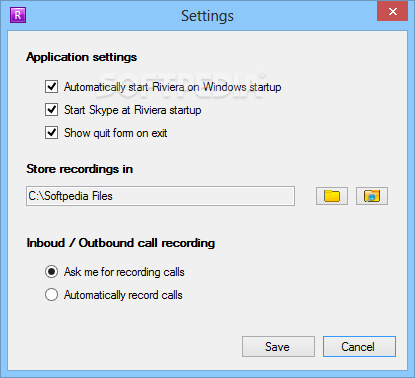The image size is (415, 378).
Task: Click the Store recordings in heading
Action: [x=80, y=169]
